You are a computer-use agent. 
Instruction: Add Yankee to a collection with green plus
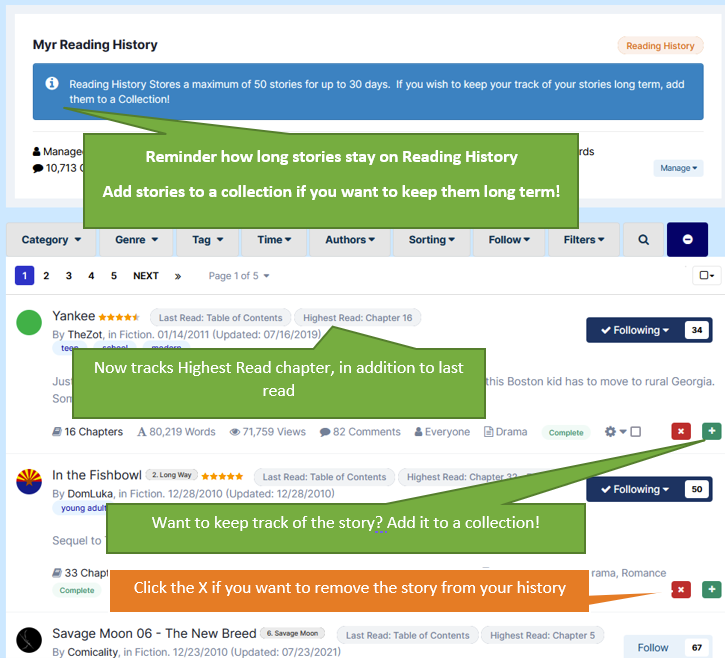711,431
